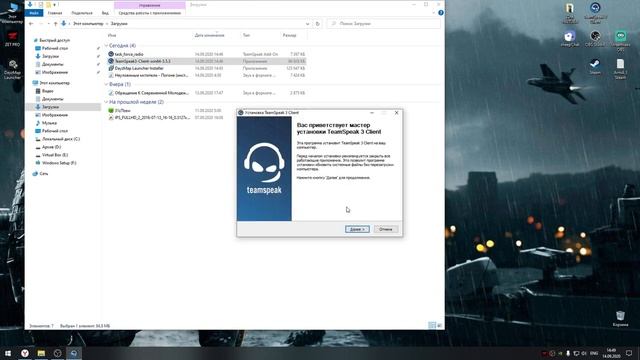Click Загрузки in address breadcrumb

[x=119, y=24]
